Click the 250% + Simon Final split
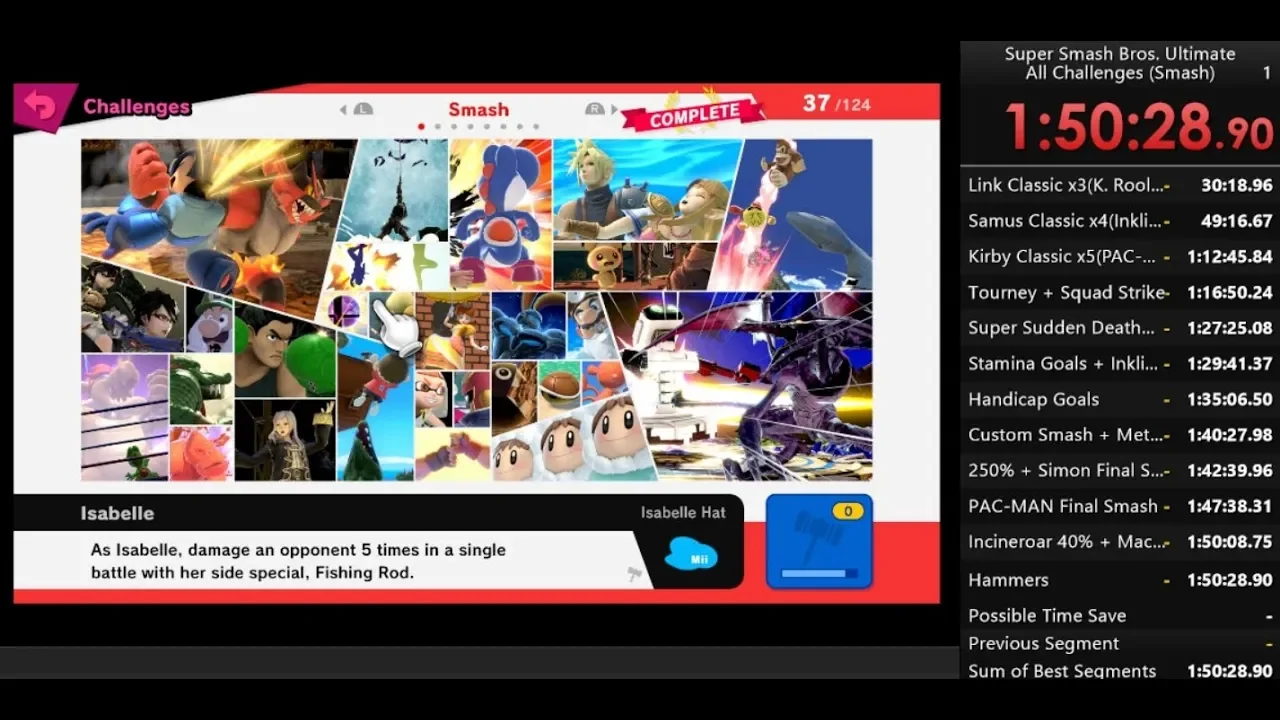 [1120, 470]
